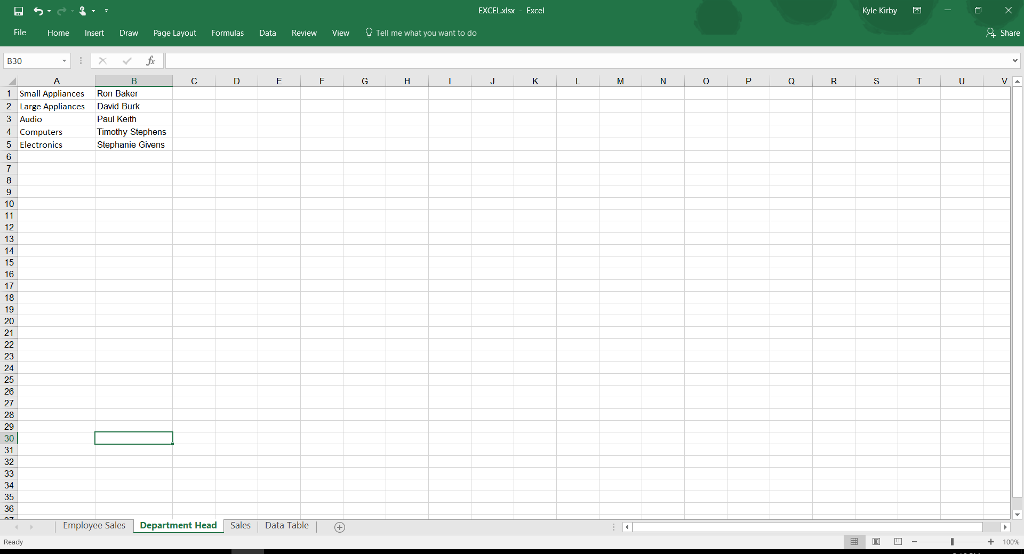Open the Data ribbon tab
The image size is (1024, 554).
(x=268, y=33)
